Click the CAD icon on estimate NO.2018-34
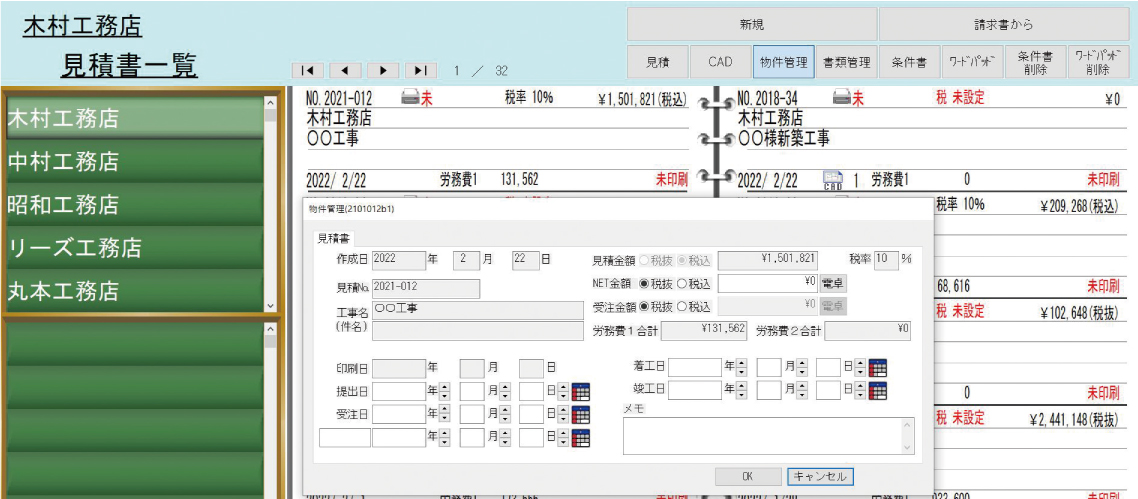1138x499 pixels. (x=833, y=179)
